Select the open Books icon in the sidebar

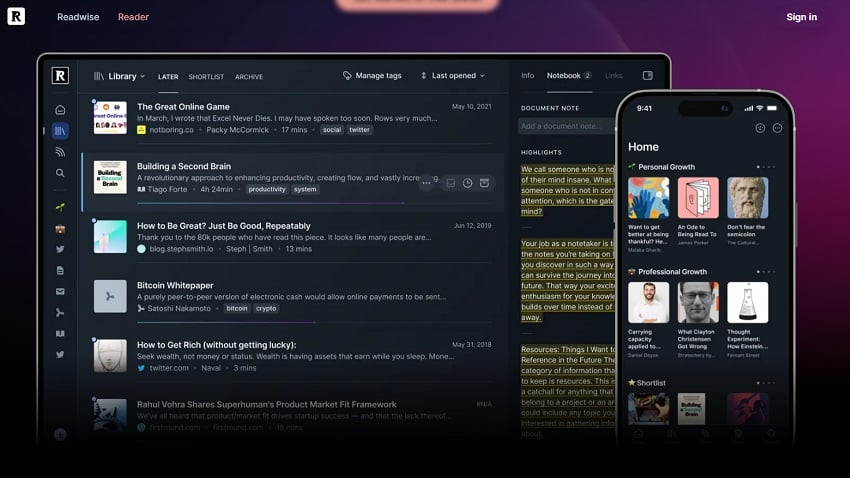point(60,334)
